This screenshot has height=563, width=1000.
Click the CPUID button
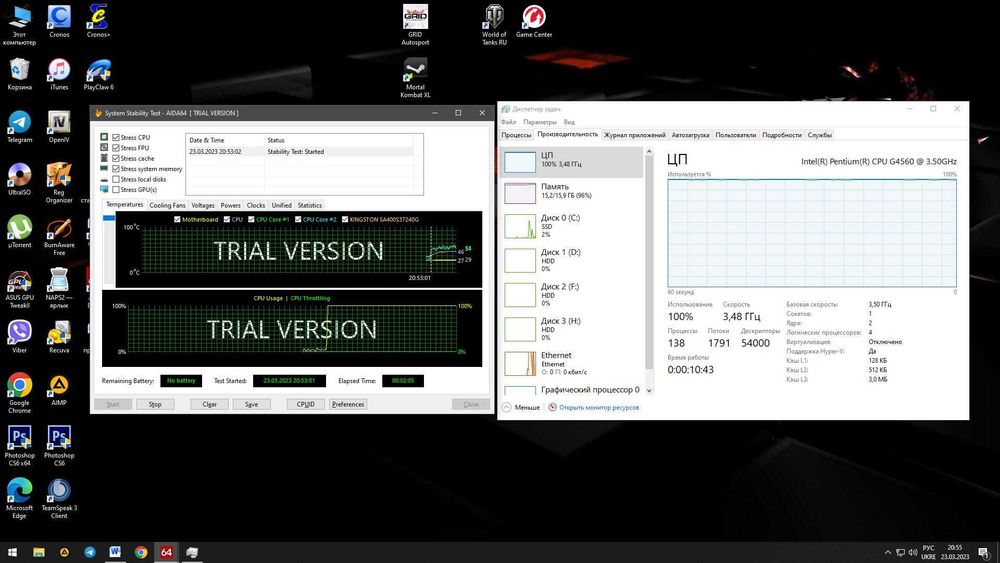(305, 404)
